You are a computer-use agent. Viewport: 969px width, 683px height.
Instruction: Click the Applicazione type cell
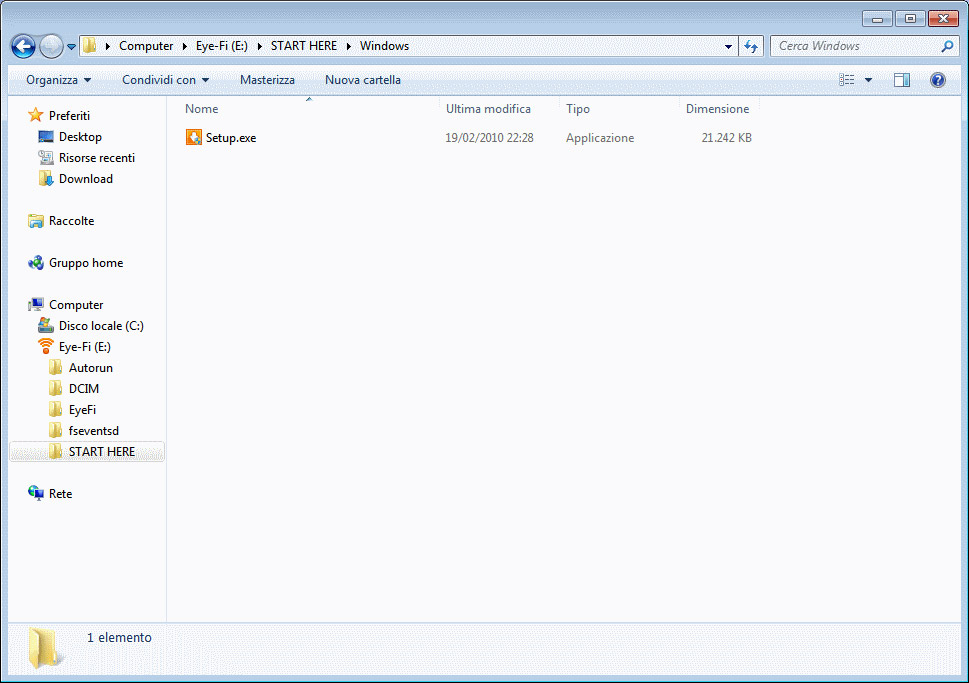pos(600,138)
